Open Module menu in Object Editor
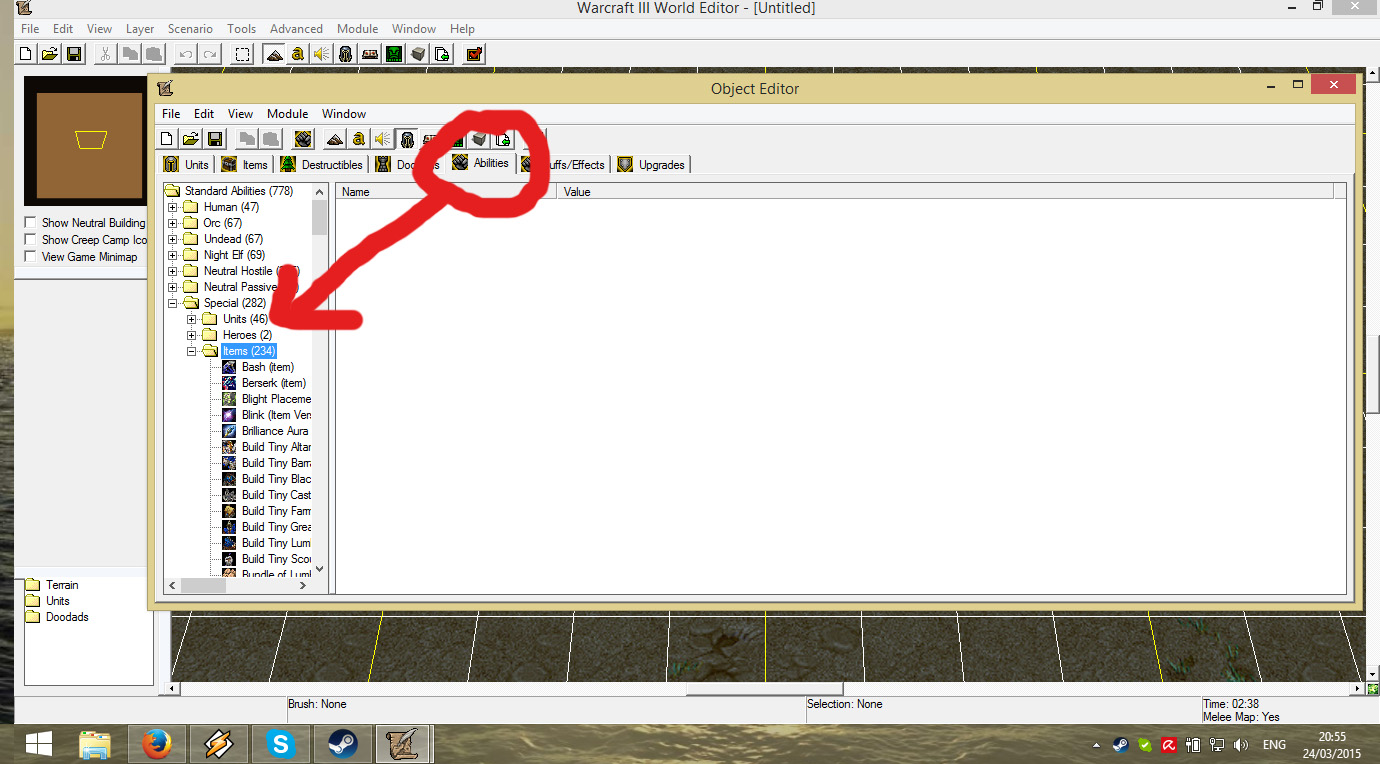Screen dimensions: 1380x764 click(287, 114)
